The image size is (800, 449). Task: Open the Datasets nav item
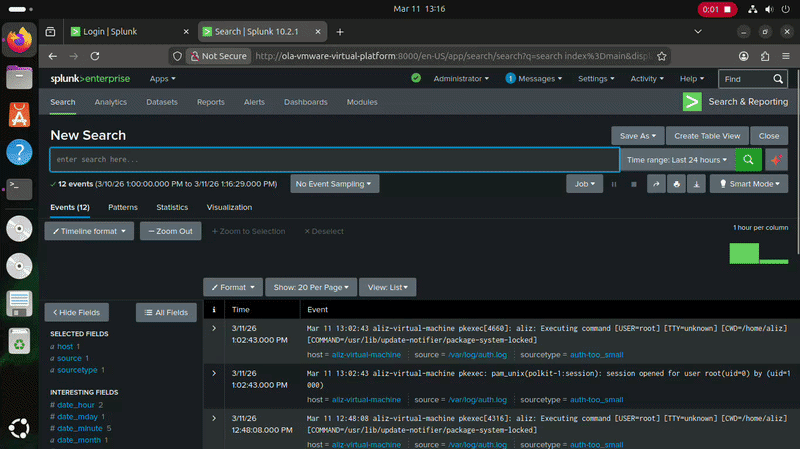(162, 102)
